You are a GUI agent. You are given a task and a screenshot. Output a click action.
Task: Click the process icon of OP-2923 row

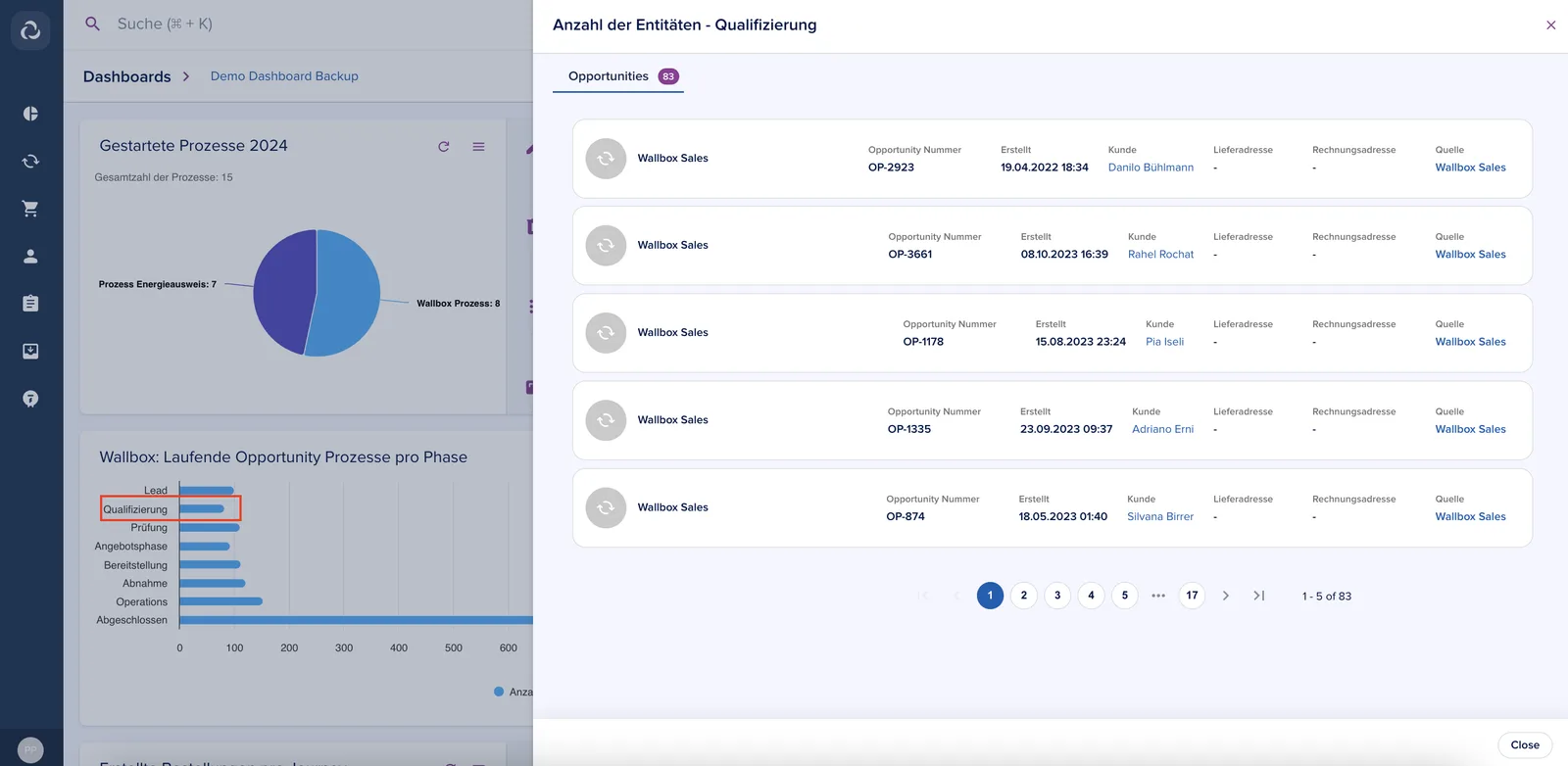pyautogui.click(x=606, y=159)
